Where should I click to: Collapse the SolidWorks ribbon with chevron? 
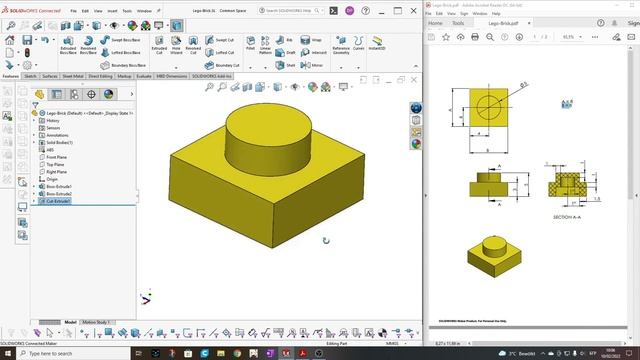pyautogui.click(x=416, y=66)
